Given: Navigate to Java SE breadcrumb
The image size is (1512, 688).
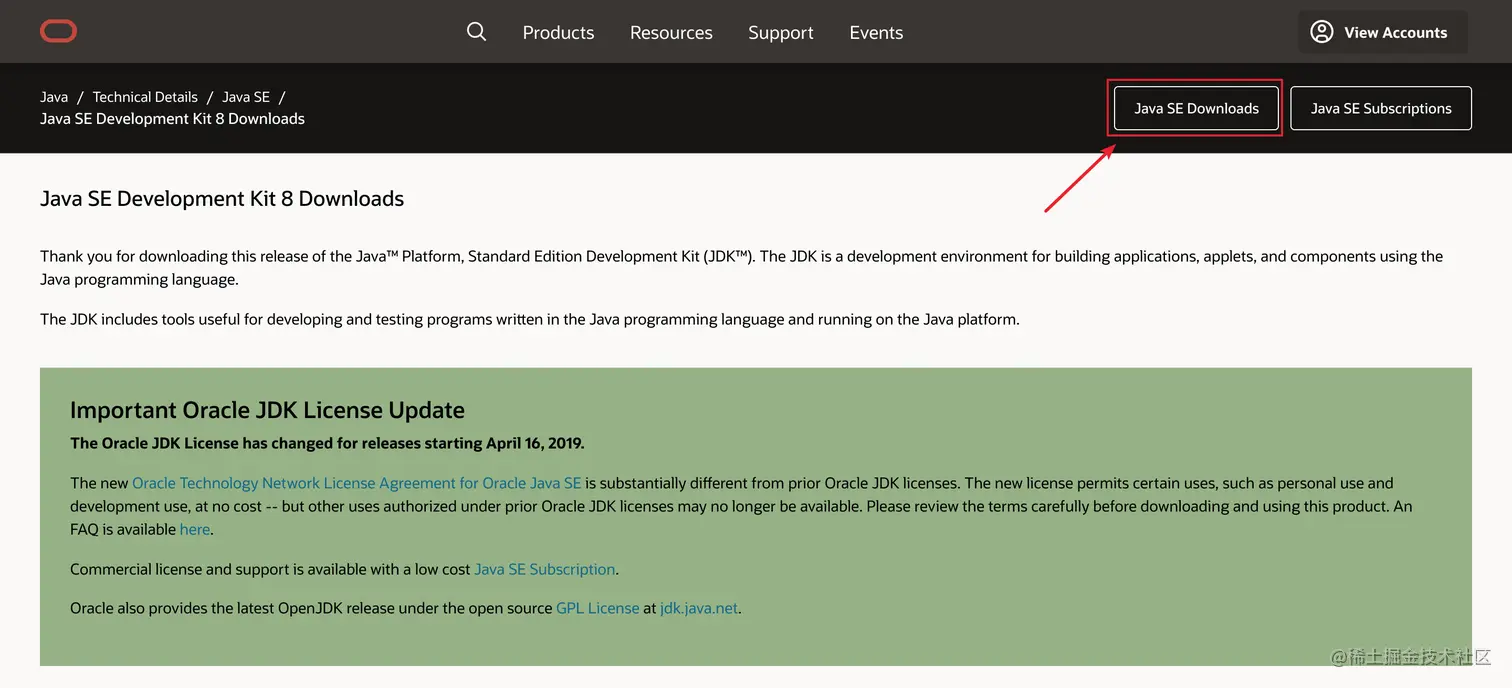Looking at the screenshot, I should click(x=246, y=97).
